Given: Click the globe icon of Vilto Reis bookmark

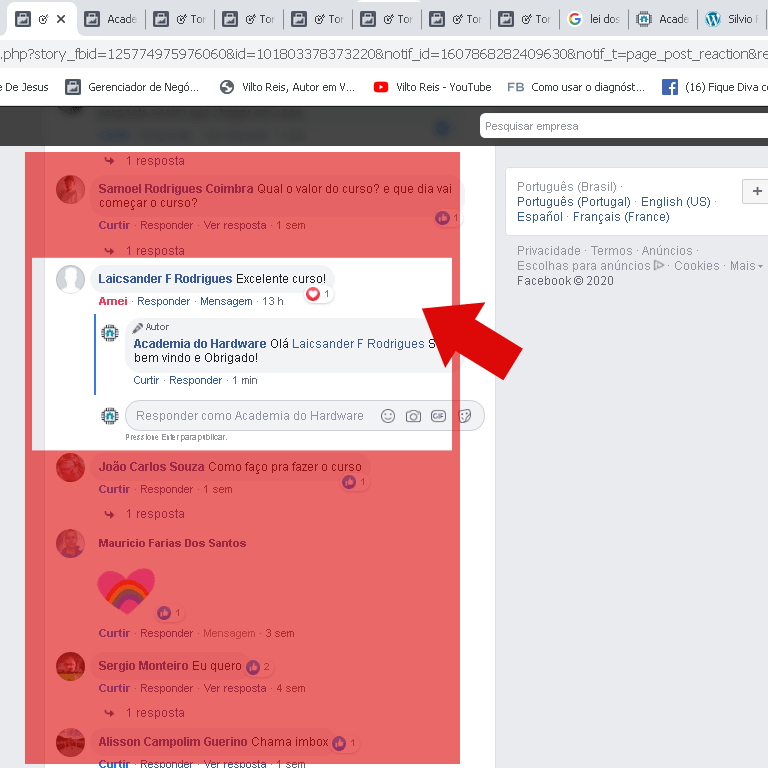Looking at the screenshot, I should coord(226,87).
